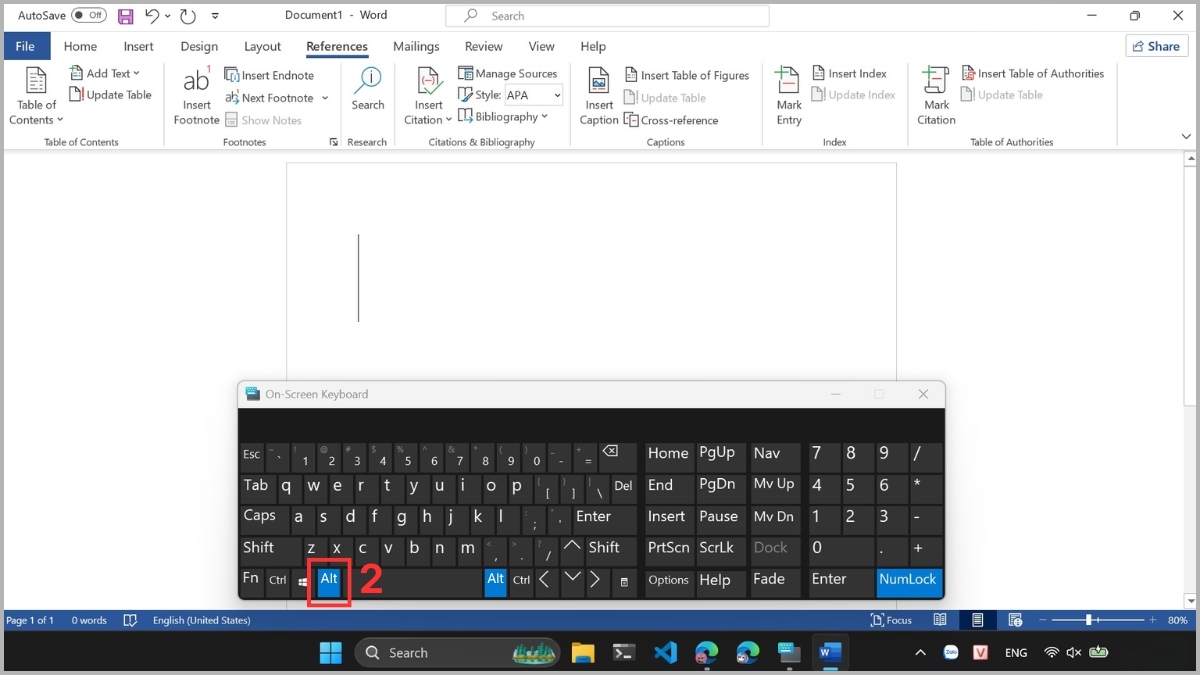Click the context menu key icon
This screenshot has width=1200, height=675.
[624, 582]
